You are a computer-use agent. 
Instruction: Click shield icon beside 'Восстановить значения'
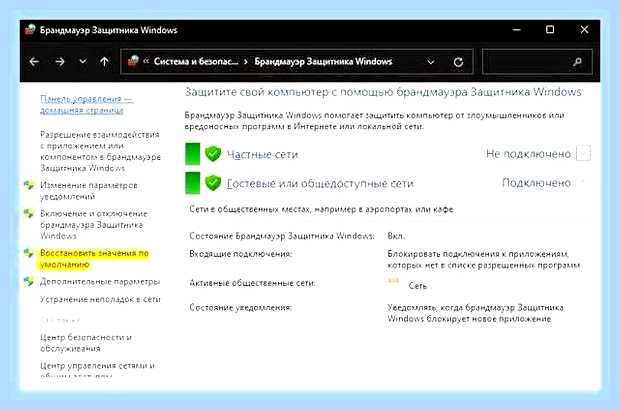coord(29,253)
